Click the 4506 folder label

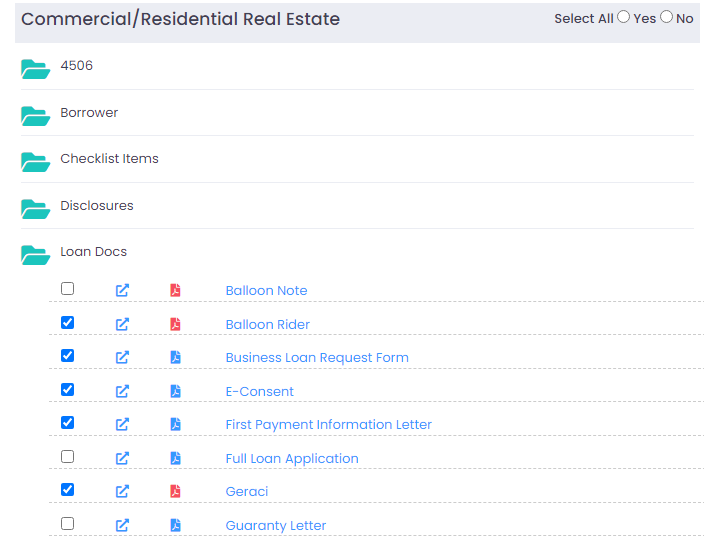77,66
